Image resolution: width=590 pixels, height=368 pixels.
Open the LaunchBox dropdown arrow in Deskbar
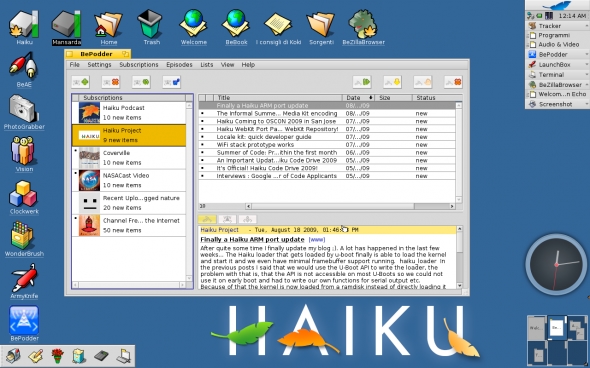[587, 65]
